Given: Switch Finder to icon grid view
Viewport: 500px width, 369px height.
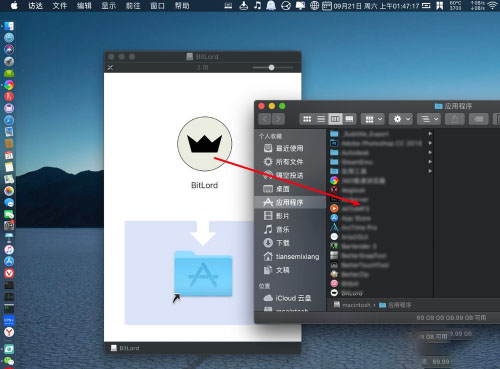Looking at the screenshot, I should point(307,119).
